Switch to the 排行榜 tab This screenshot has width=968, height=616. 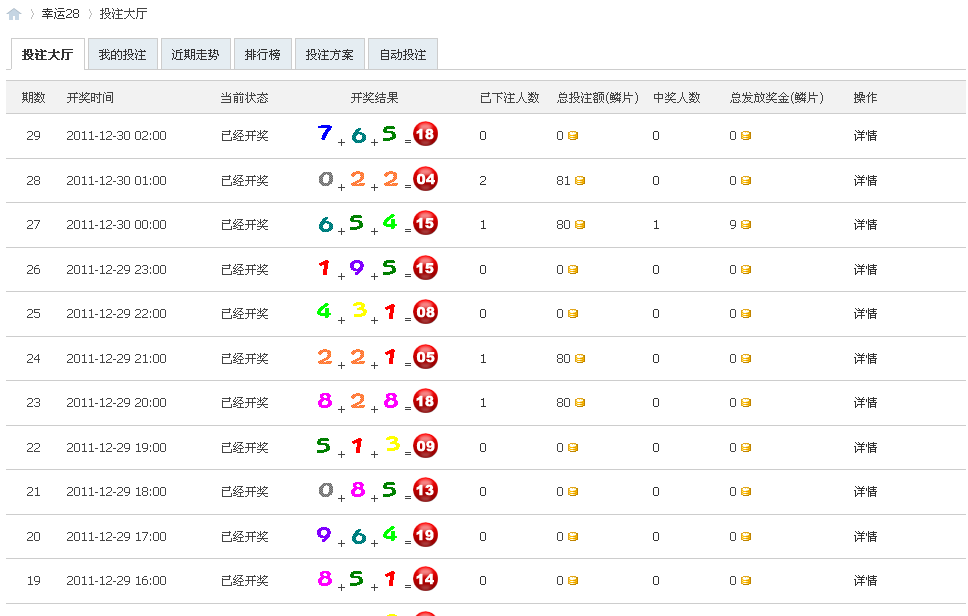point(262,53)
